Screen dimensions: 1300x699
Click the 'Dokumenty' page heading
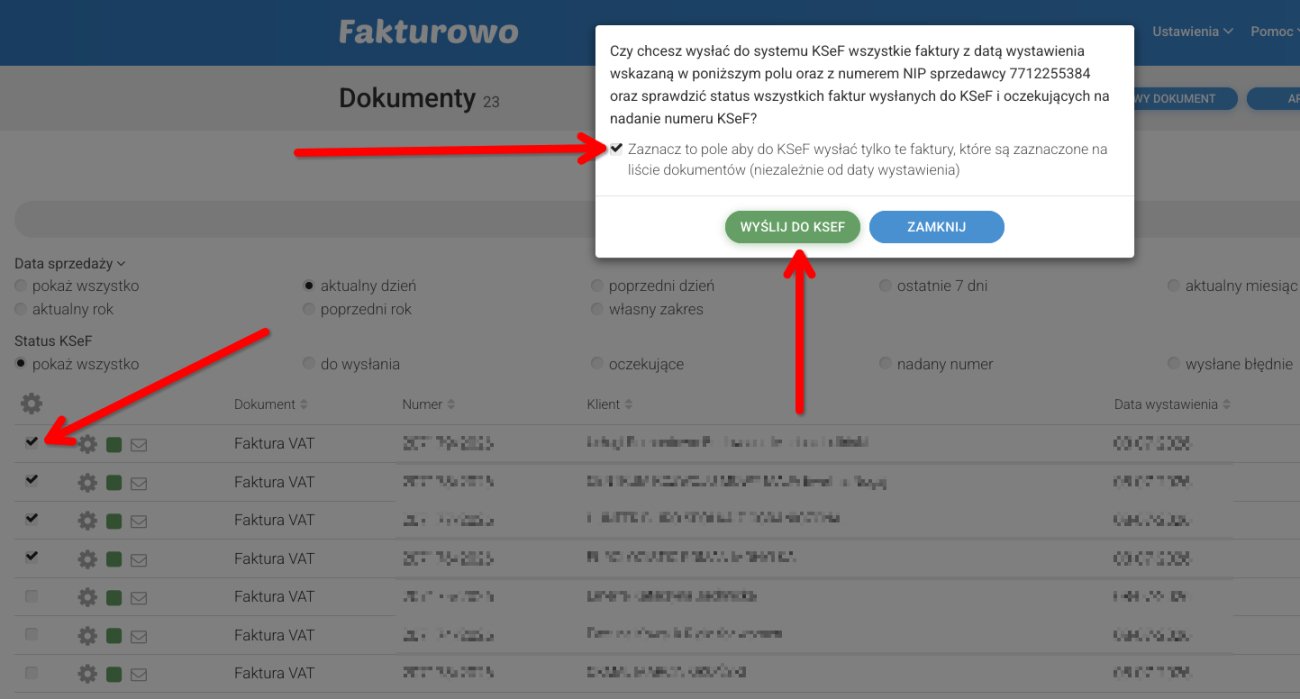pyautogui.click(x=407, y=98)
